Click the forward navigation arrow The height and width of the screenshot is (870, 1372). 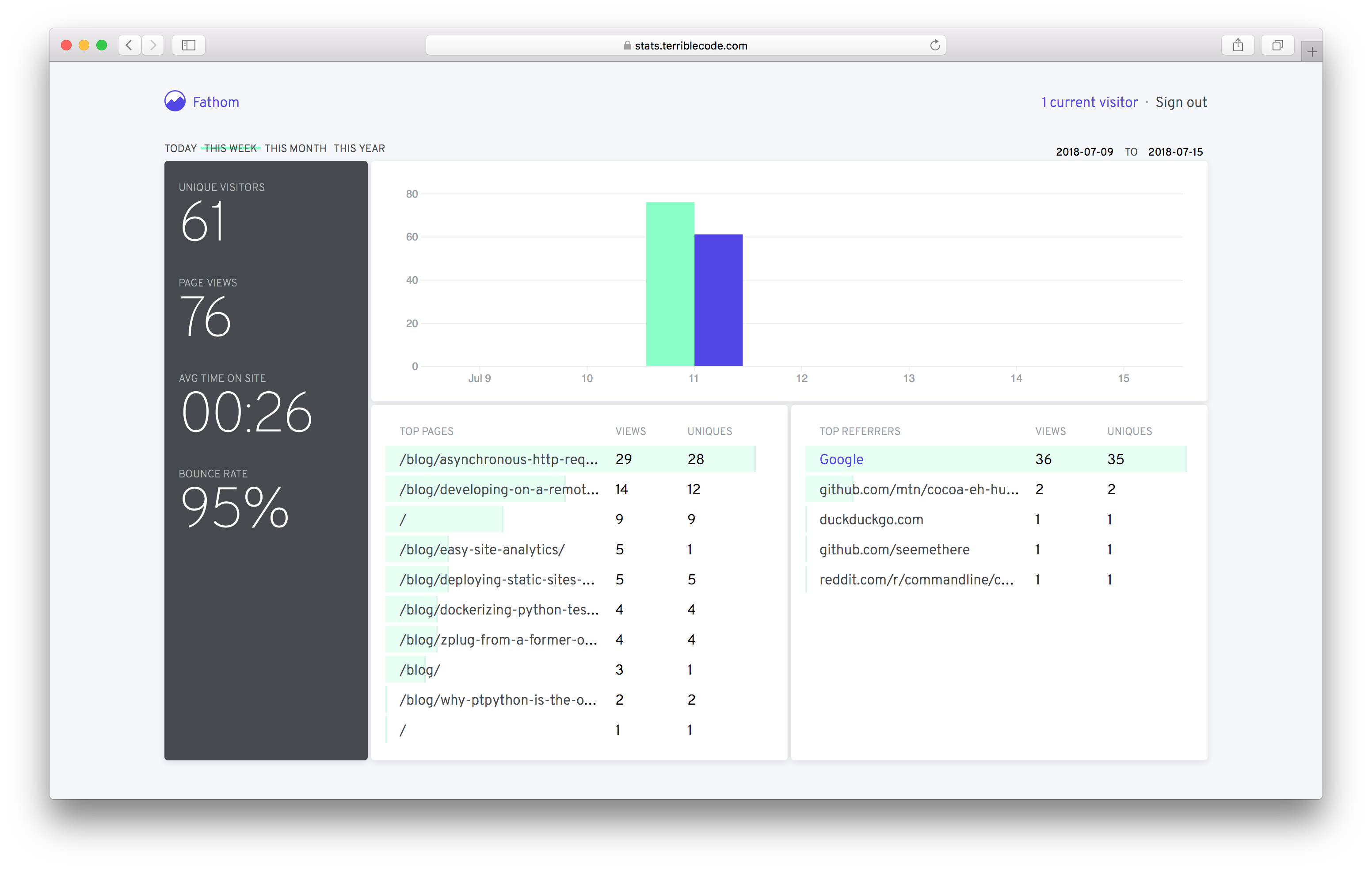point(152,45)
